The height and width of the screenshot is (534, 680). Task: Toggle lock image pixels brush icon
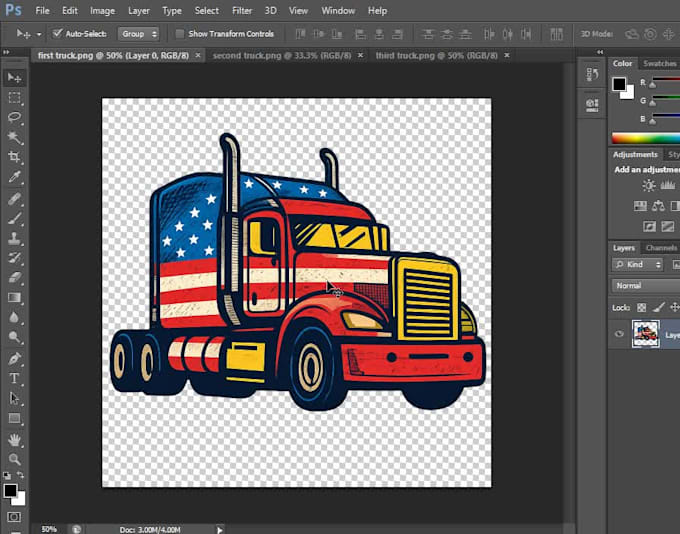pyautogui.click(x=658, y=308)
